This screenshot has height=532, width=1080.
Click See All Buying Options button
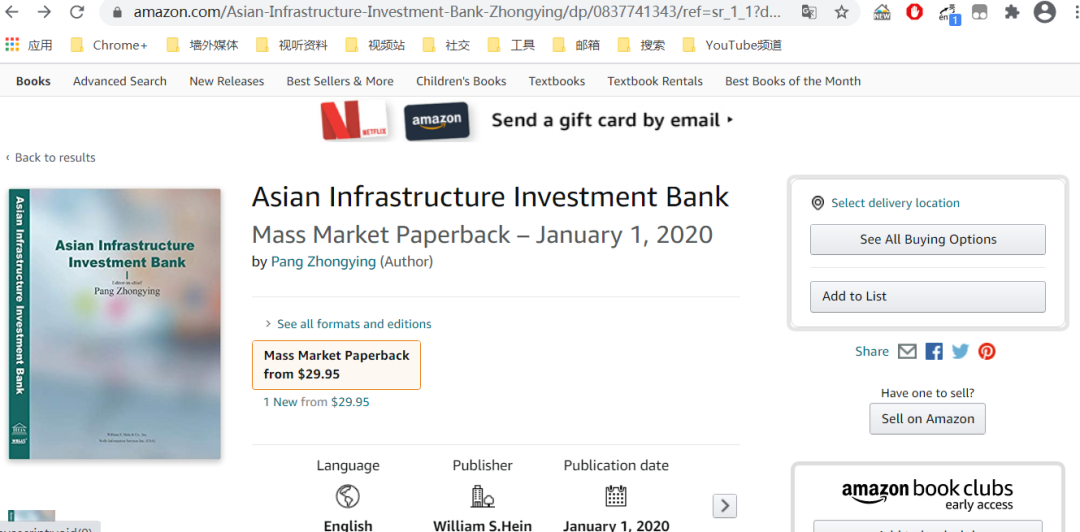pyautogui.click(x=927, y=240)
